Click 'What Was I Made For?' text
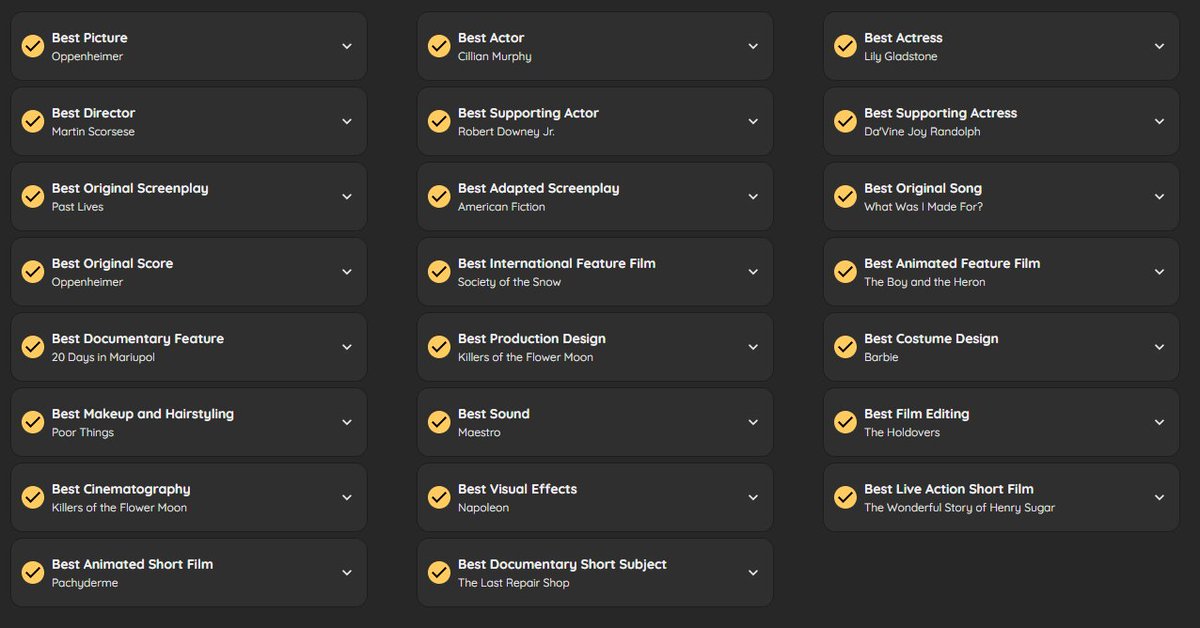Screen dimensions: 1200x628 pyautogui.click(x=924, y=207)
